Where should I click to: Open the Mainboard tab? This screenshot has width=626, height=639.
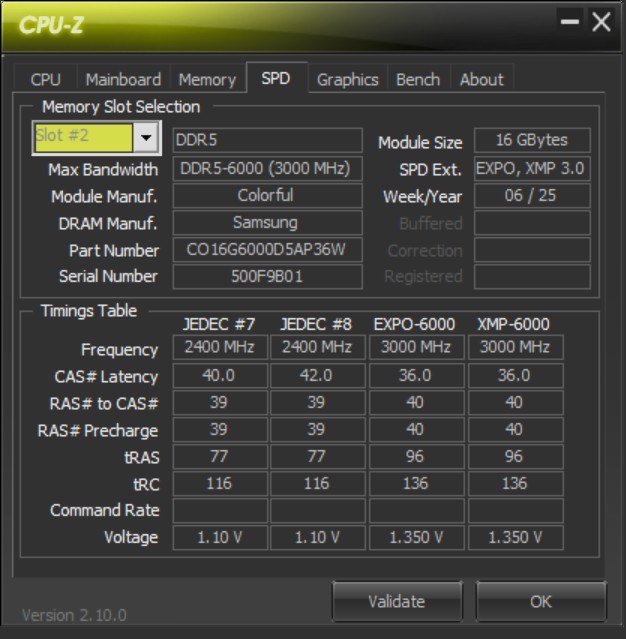coord(123,79)
